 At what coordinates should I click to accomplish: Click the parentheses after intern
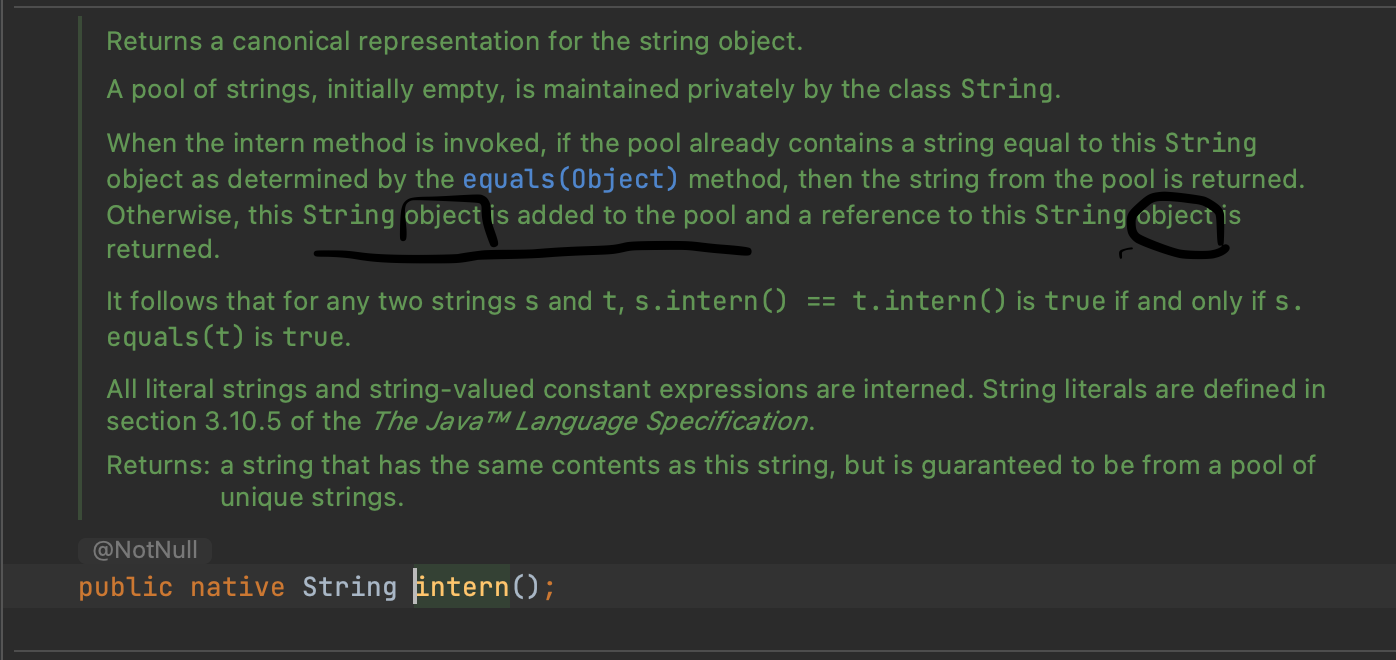(x=525, y=587)
